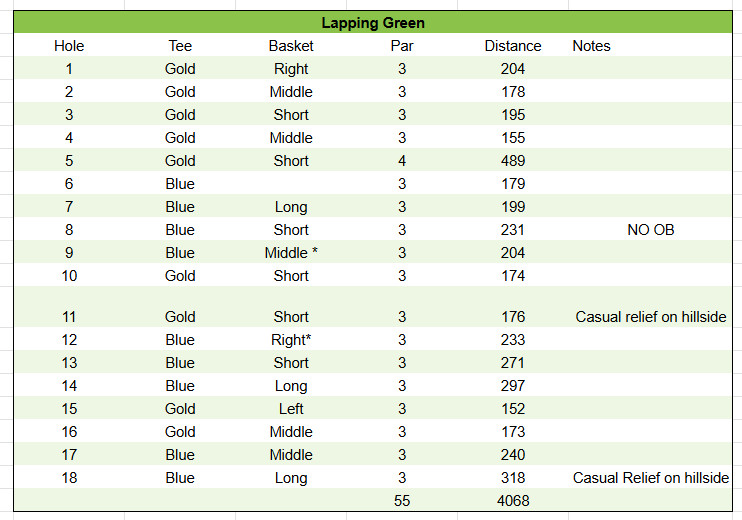Click the Hole column header cell
742x520 pixels.
69,45
